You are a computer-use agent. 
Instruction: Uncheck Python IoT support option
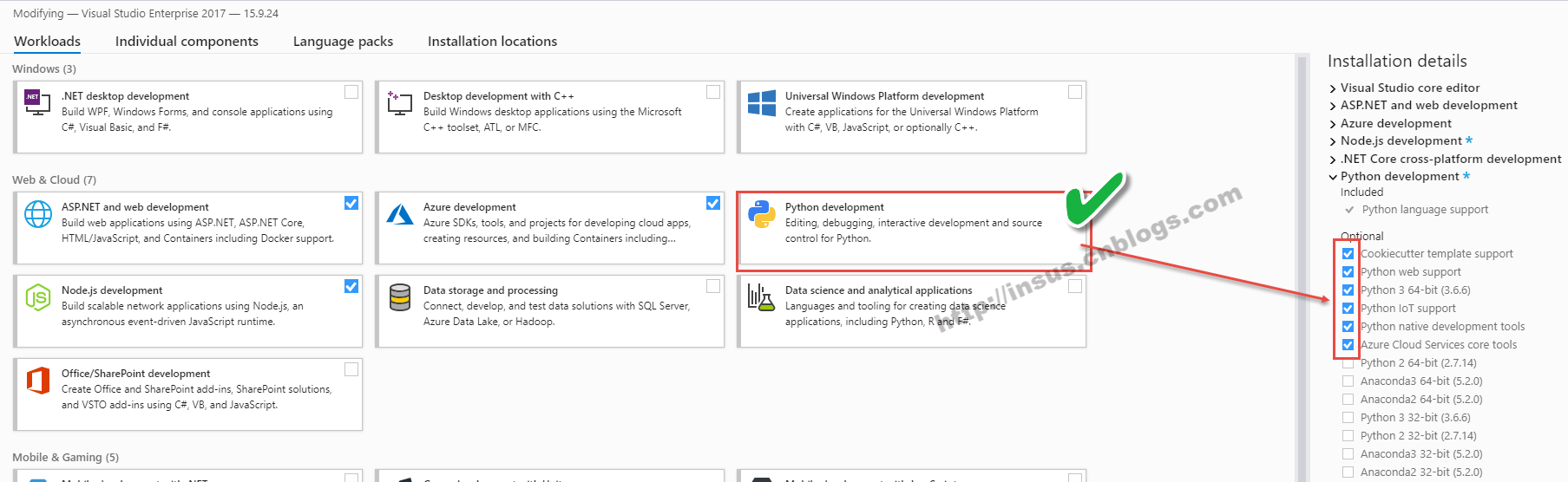pyautogui.click(x=1348, y=309)
